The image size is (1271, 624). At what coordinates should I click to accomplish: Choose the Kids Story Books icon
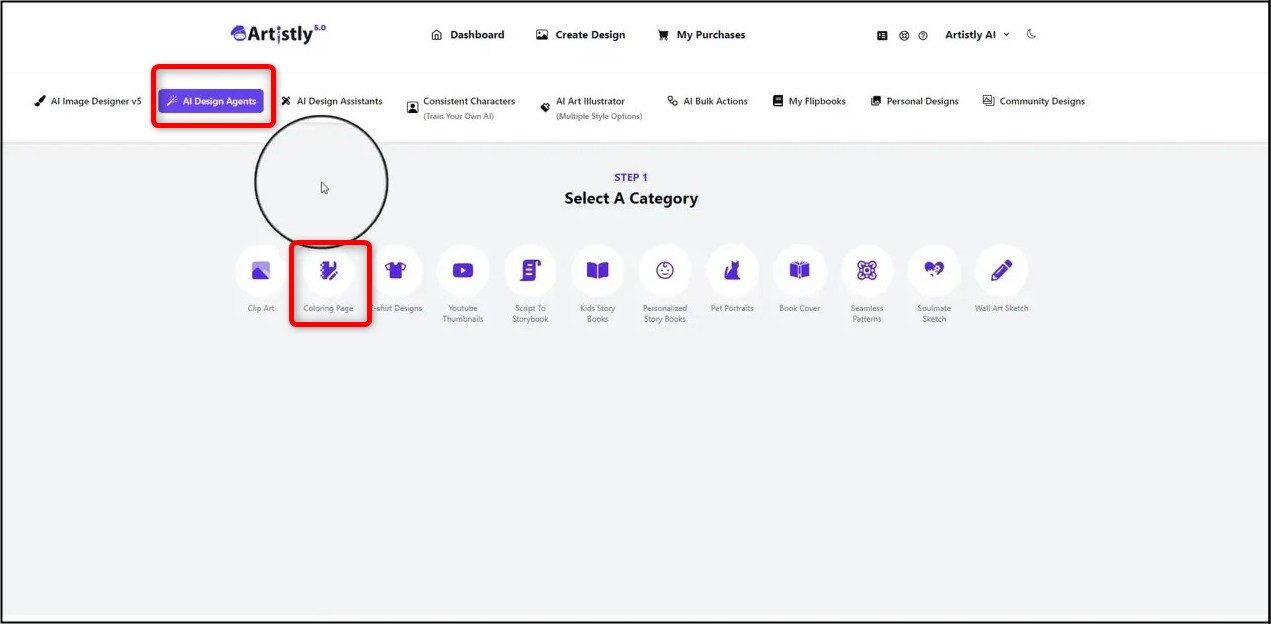(597, 271)
